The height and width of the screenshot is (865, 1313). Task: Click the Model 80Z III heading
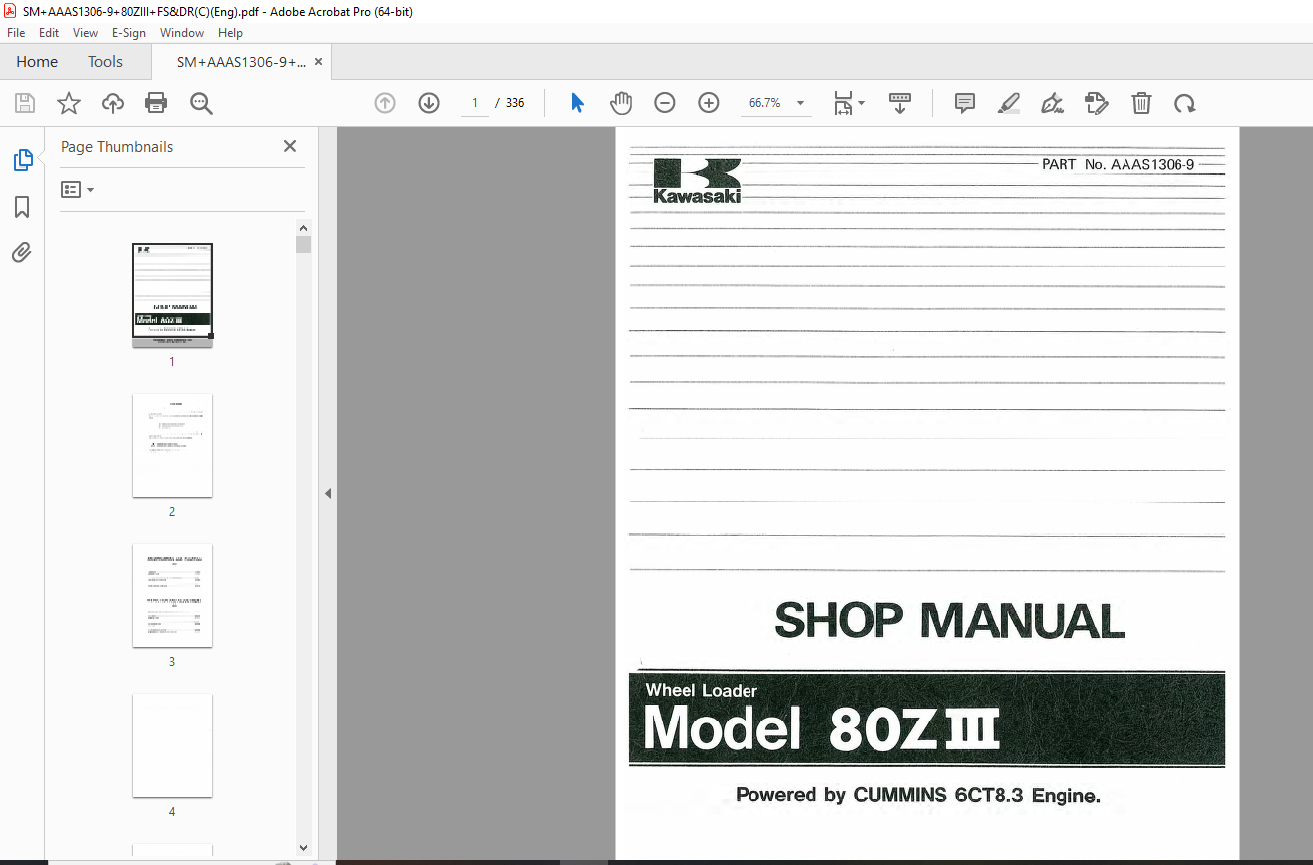click(x=820, y=728)
